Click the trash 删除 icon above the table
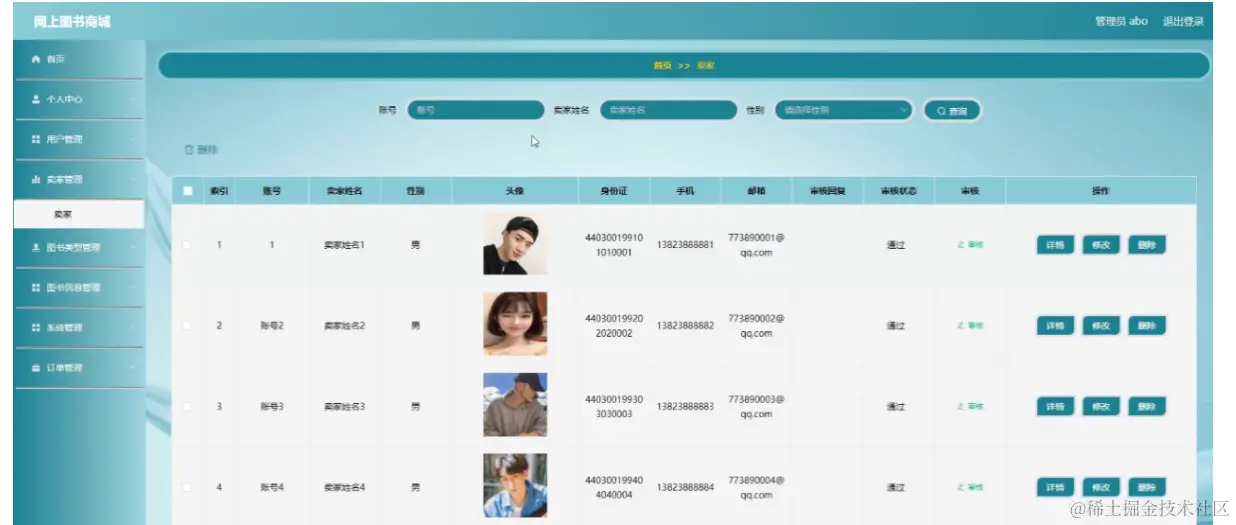 pyautogui.click(x=188, y=150)
